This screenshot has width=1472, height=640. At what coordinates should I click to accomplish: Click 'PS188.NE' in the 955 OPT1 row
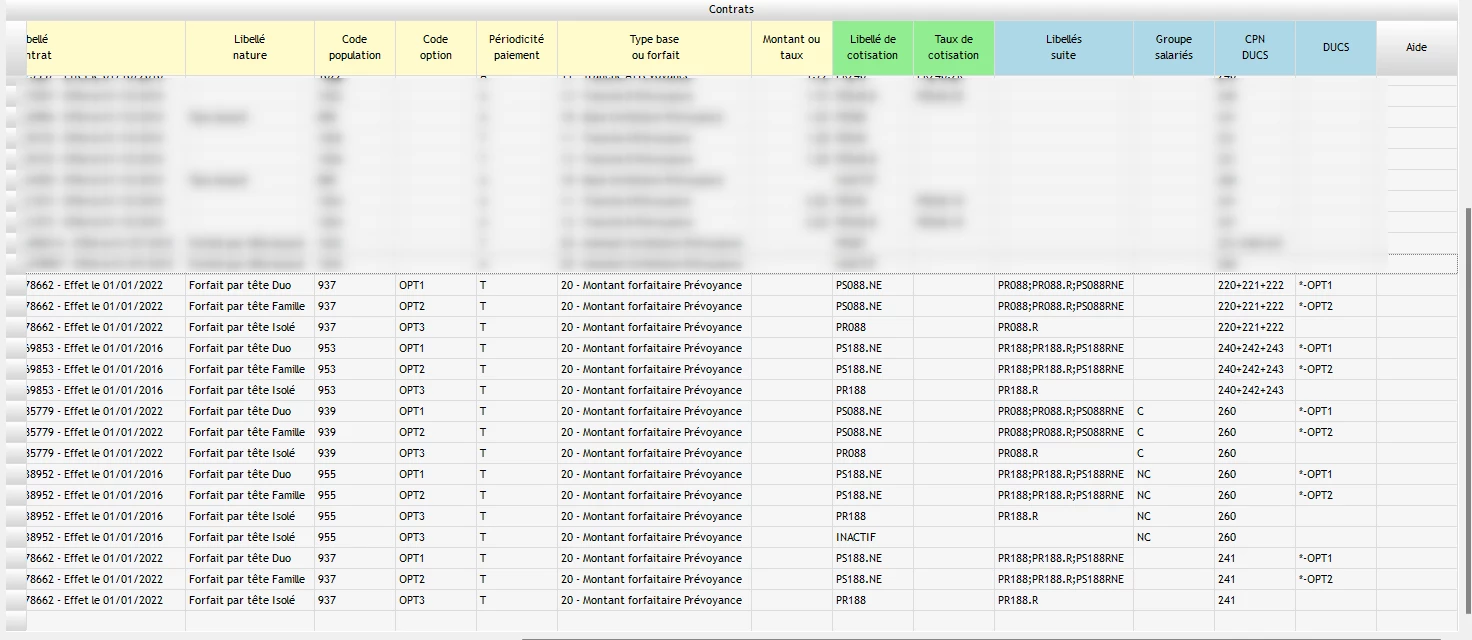pyautogui.click(x=859, y=474)
